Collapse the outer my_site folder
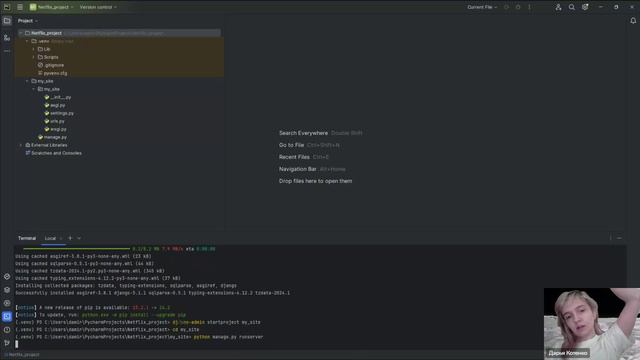The image size is (640, 360). (27, 81)
